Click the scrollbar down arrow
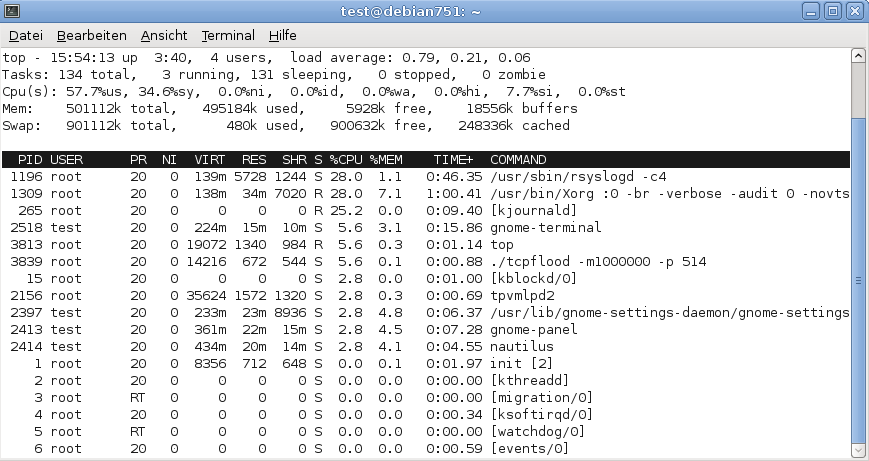This screenshot has width=869, height=461. click(x=858, y=450)
